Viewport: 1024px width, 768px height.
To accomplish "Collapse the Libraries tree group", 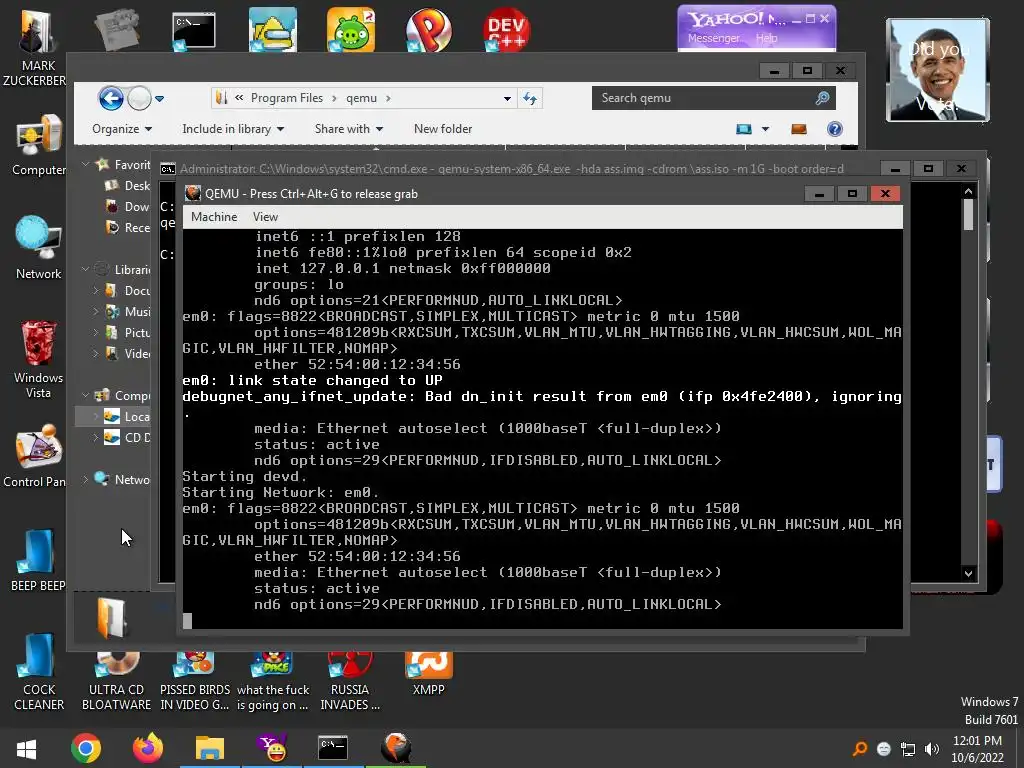I will click(86, 269).
